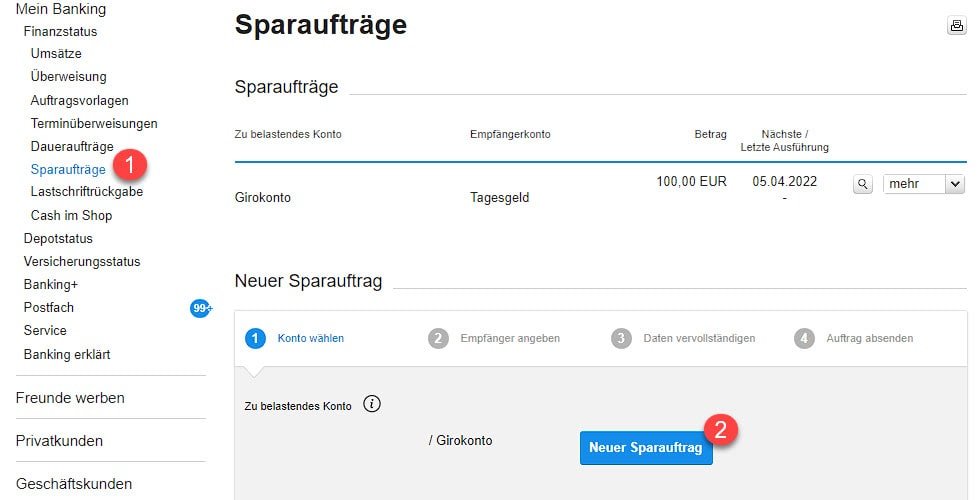Click step 3 circle Daten vervollständigen
Screen dimensions: 979x500
point(621,338)
